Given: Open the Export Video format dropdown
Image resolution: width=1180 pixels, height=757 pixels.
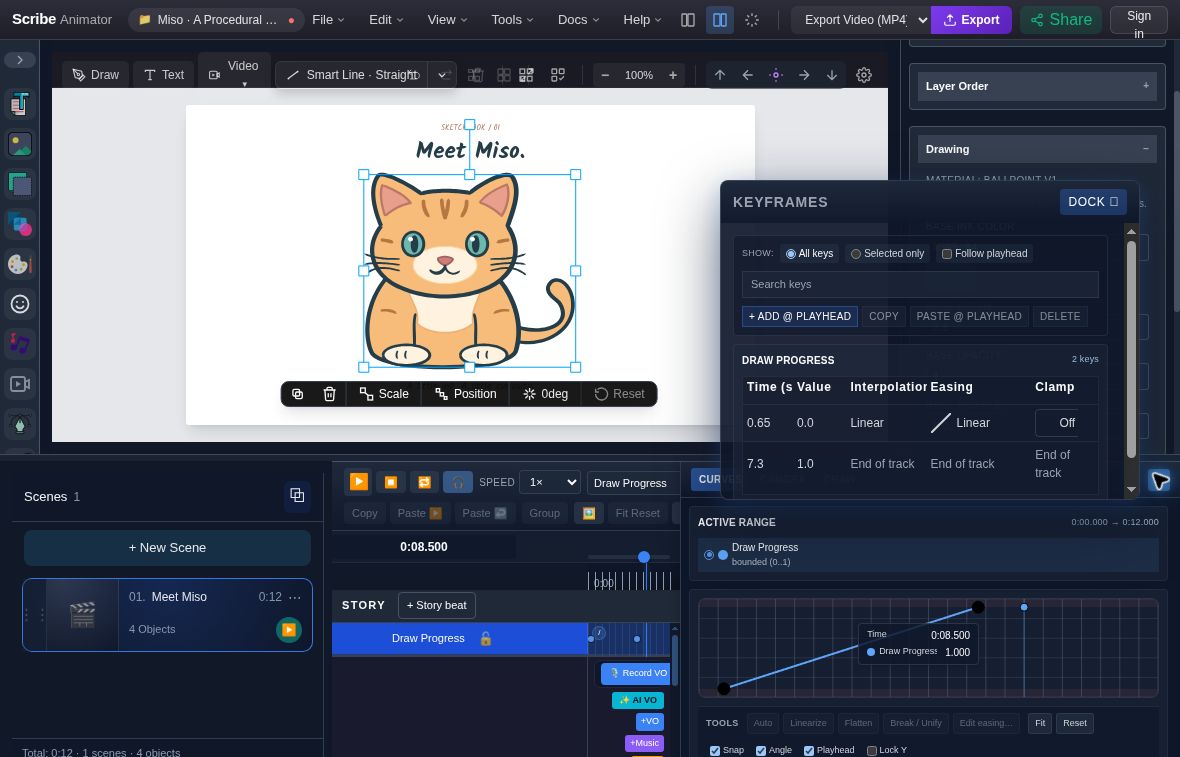Looking at the screenshot, I should 861,20.
